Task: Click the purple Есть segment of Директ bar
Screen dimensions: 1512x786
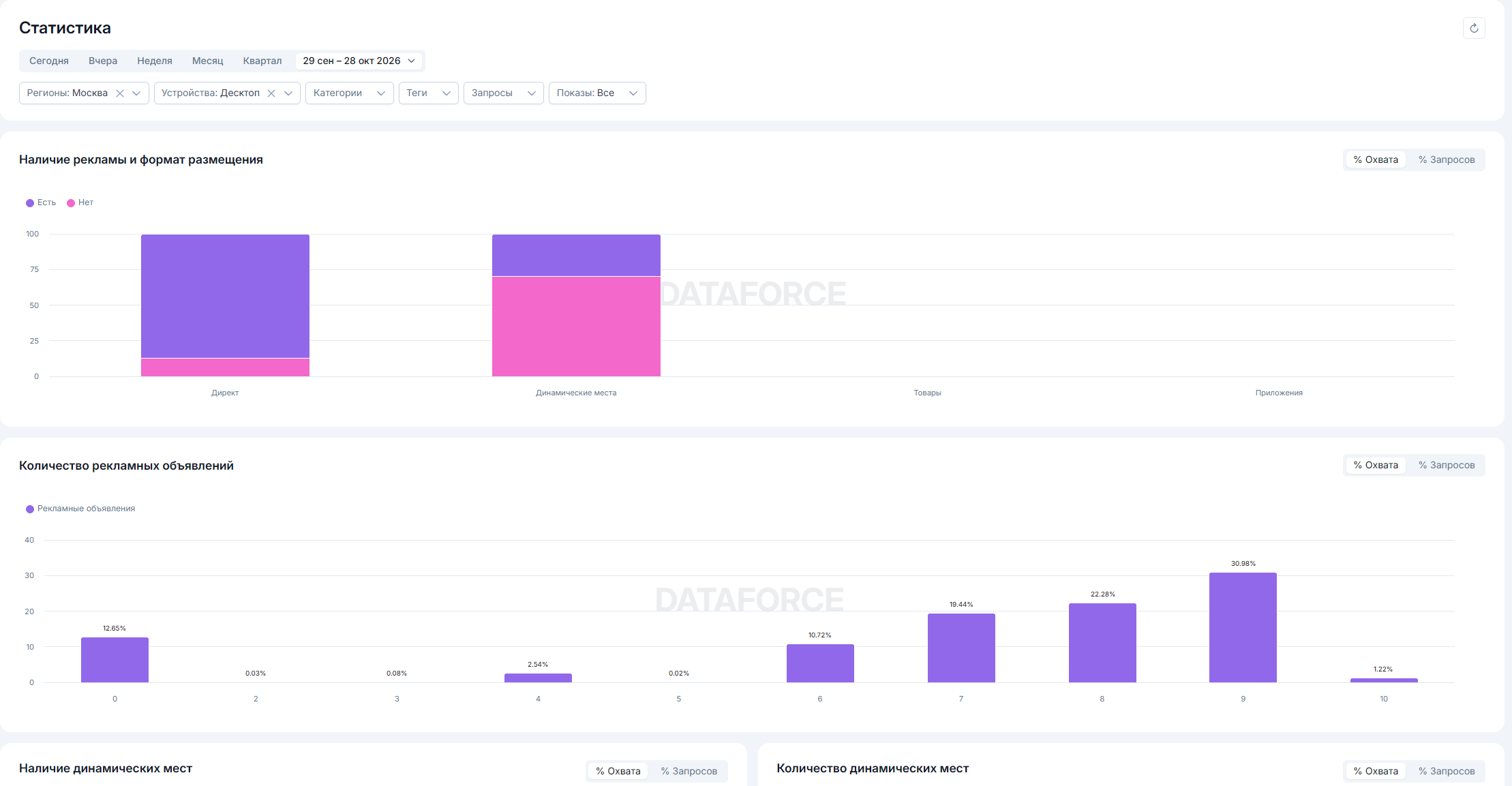Action: point(225,296)
